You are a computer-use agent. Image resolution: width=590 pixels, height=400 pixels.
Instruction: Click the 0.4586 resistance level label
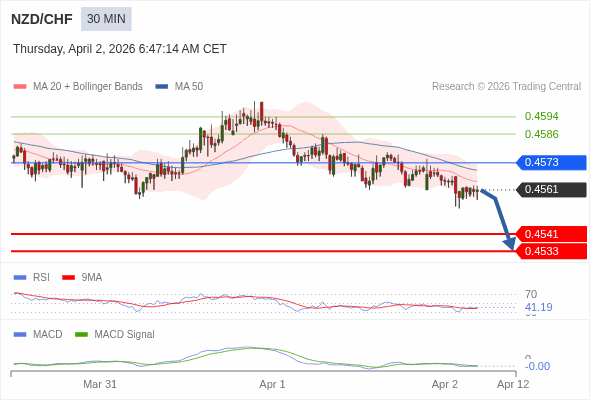pos(541,134)
